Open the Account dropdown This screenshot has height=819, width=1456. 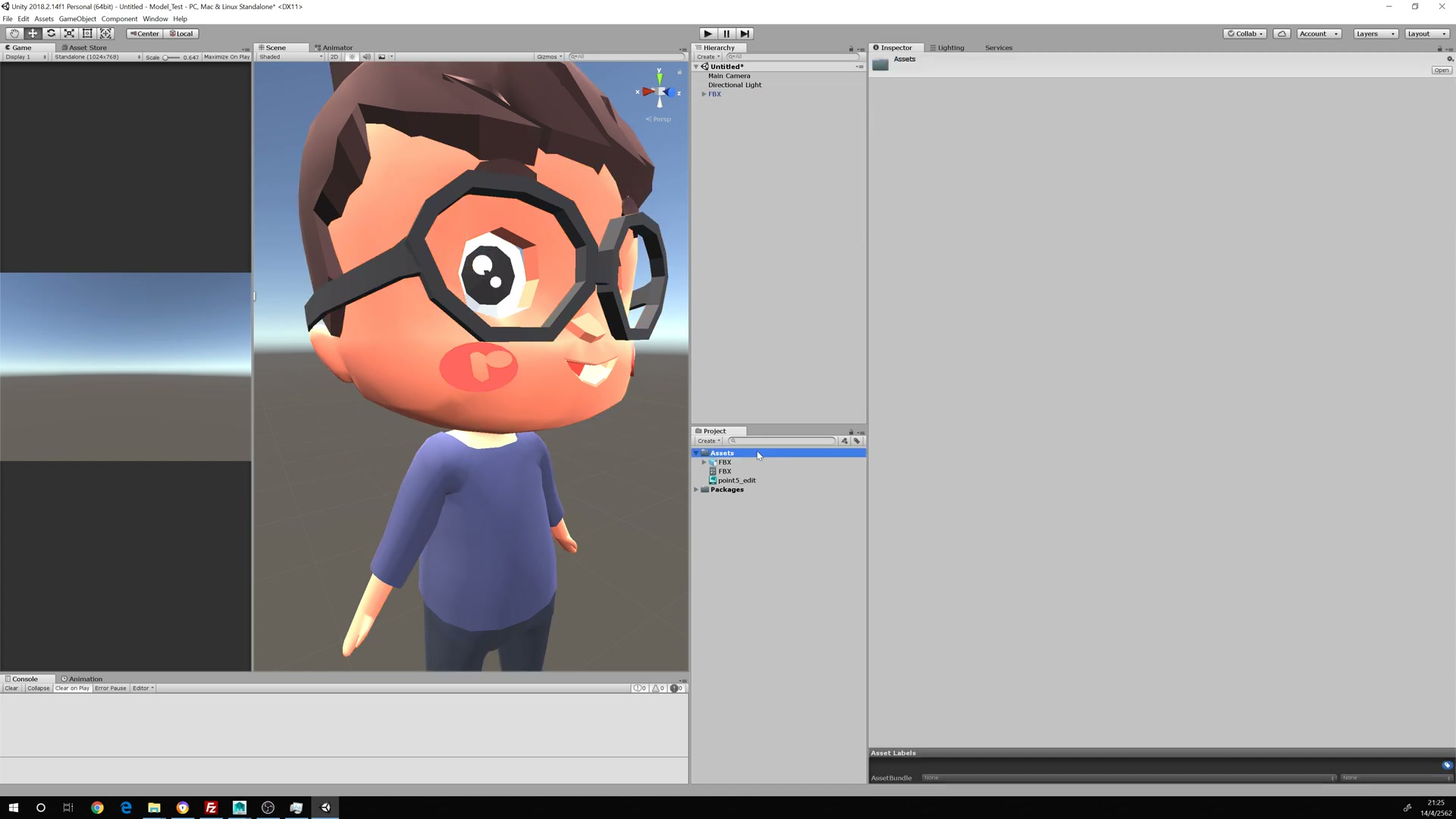1319,33
